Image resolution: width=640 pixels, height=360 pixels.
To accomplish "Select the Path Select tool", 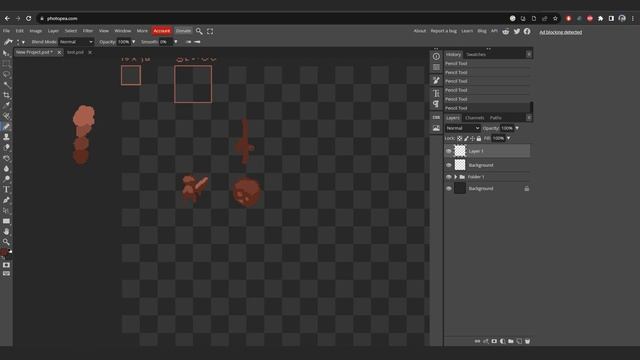I will (x=6, y=211).
